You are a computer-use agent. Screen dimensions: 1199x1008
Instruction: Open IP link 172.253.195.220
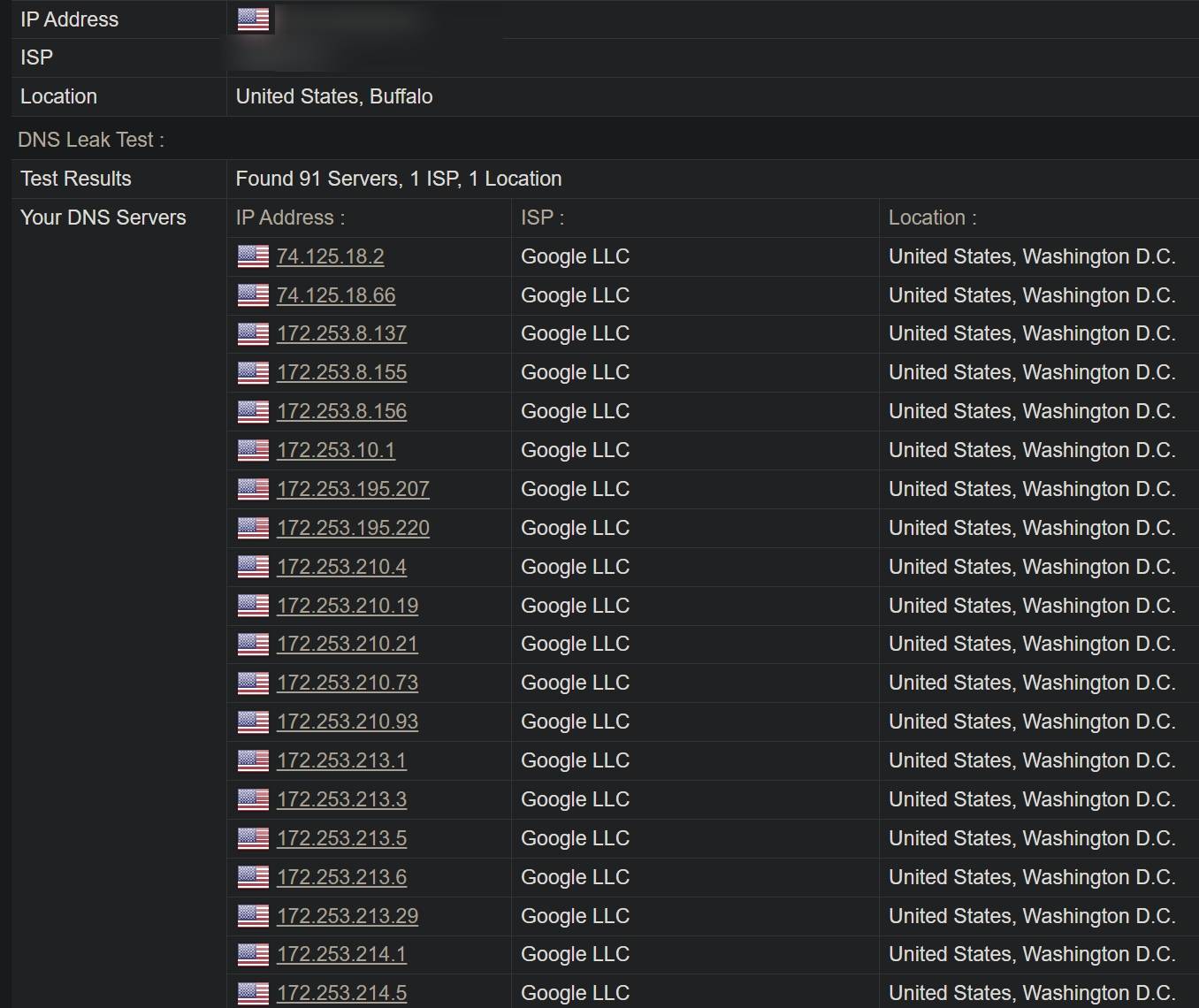point(353,528)
